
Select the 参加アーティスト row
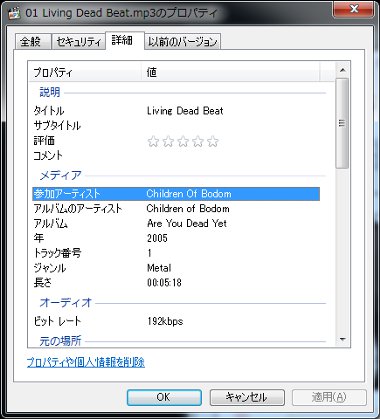(176, 194)
